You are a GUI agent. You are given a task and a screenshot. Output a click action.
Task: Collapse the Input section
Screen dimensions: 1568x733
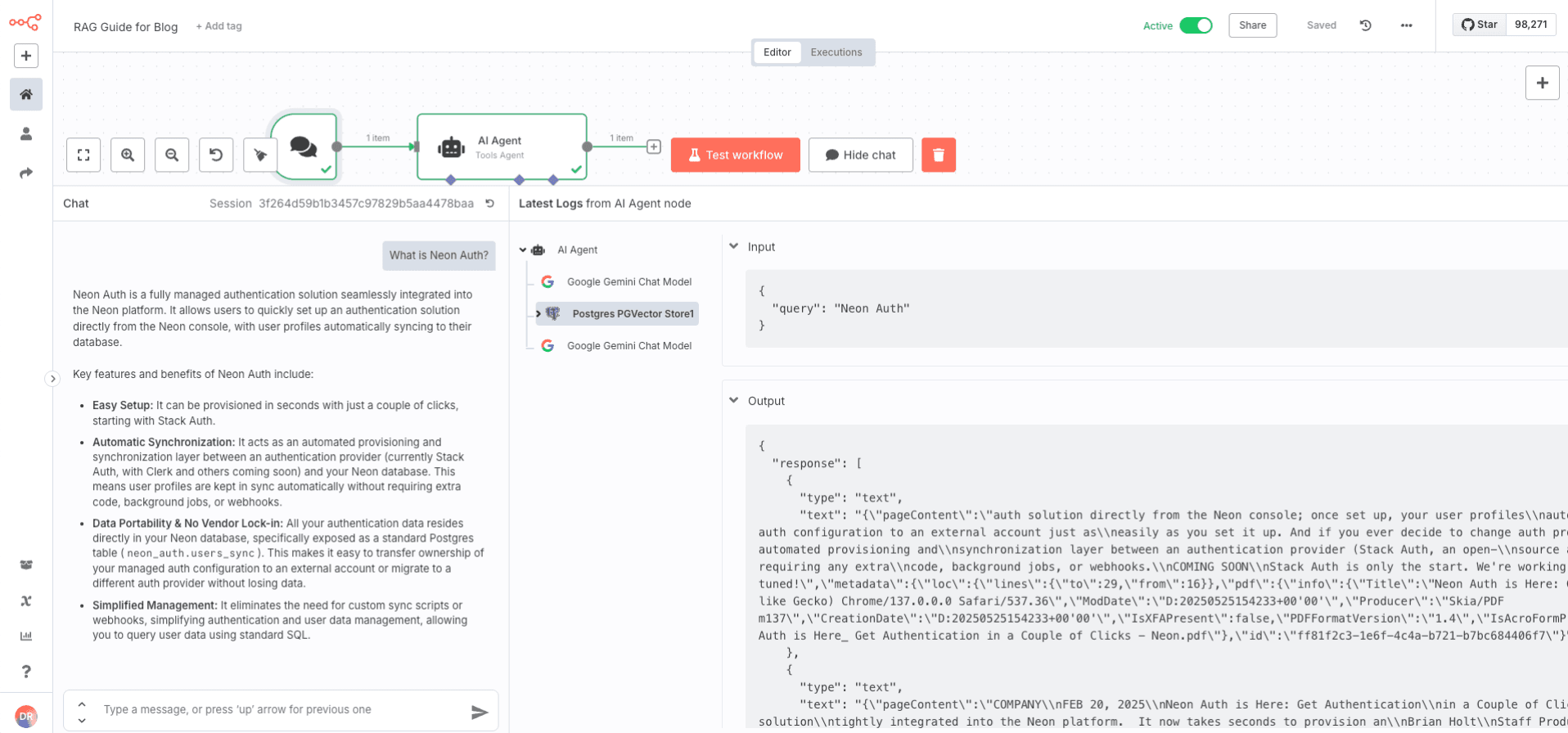734,246
